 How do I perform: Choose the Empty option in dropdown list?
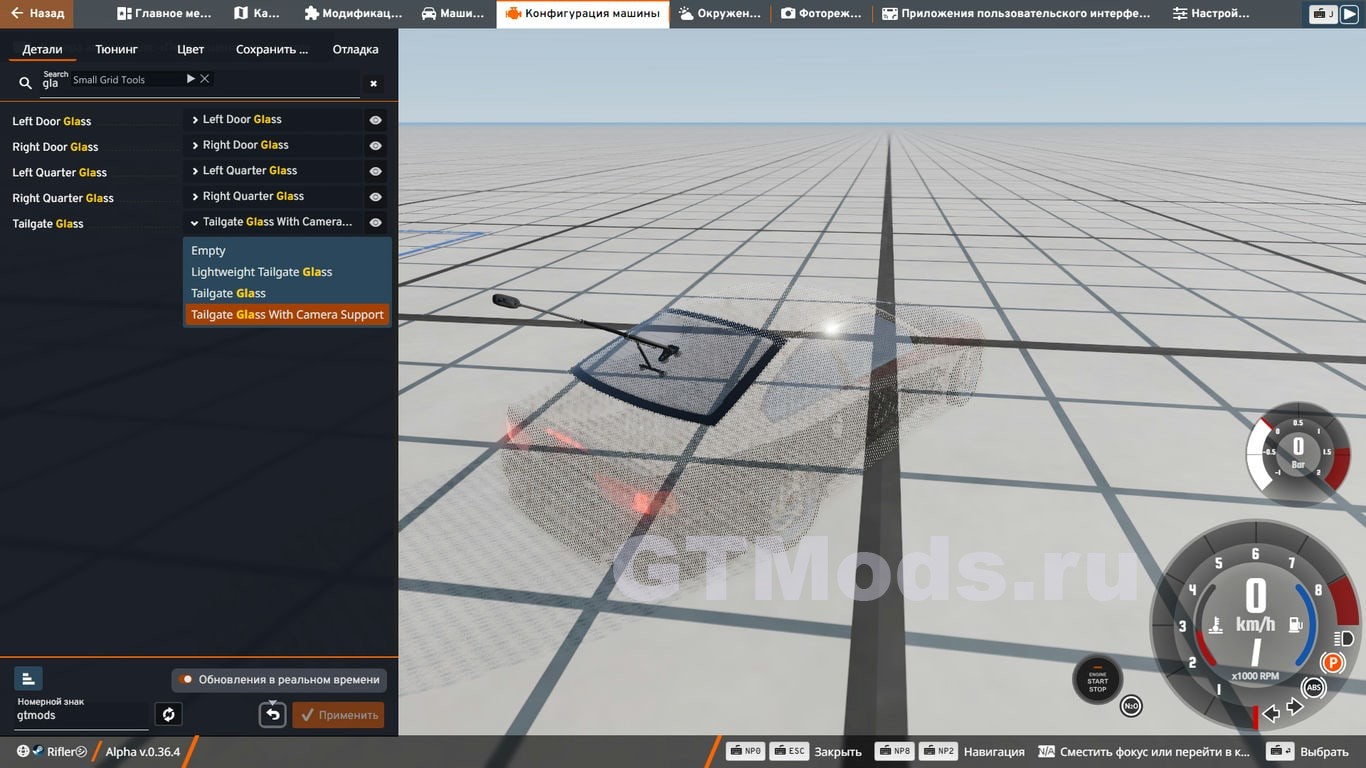click(x=287, y=251)
